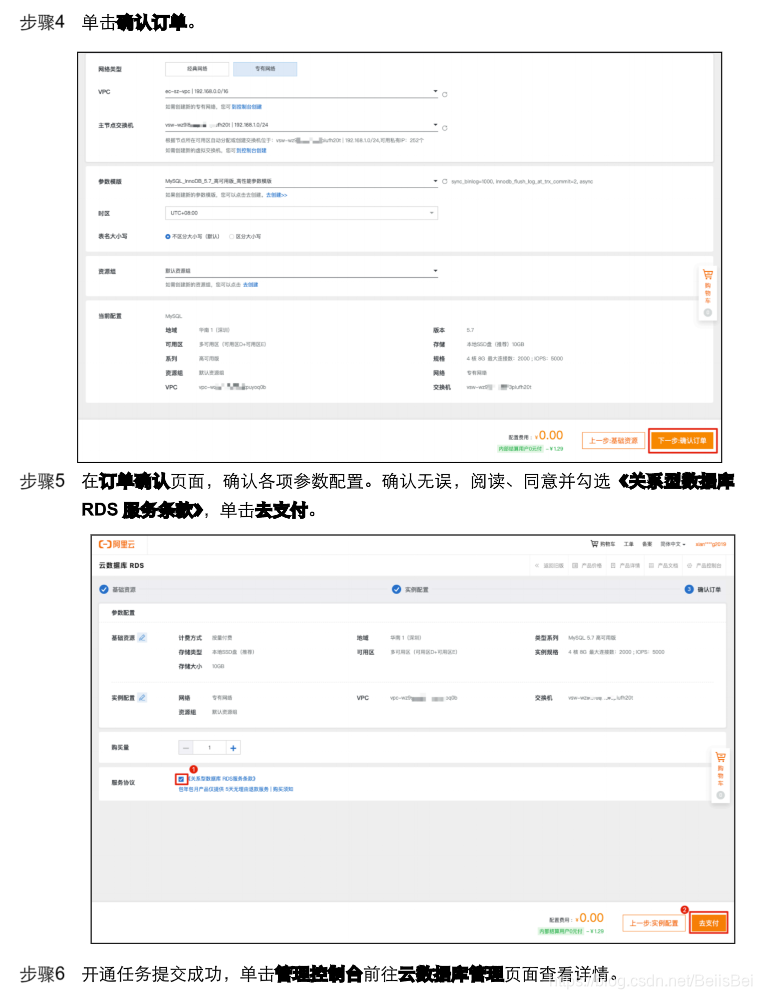
Task: Click edit pencil next to 基础资源
Action: pyautogui.click(x=142, y=637)
